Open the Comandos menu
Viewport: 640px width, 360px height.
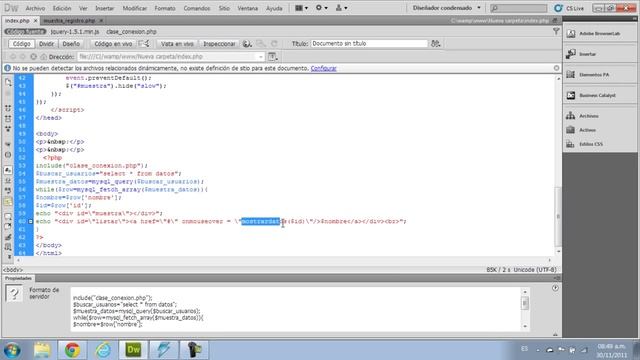click(x=197, y=8)
